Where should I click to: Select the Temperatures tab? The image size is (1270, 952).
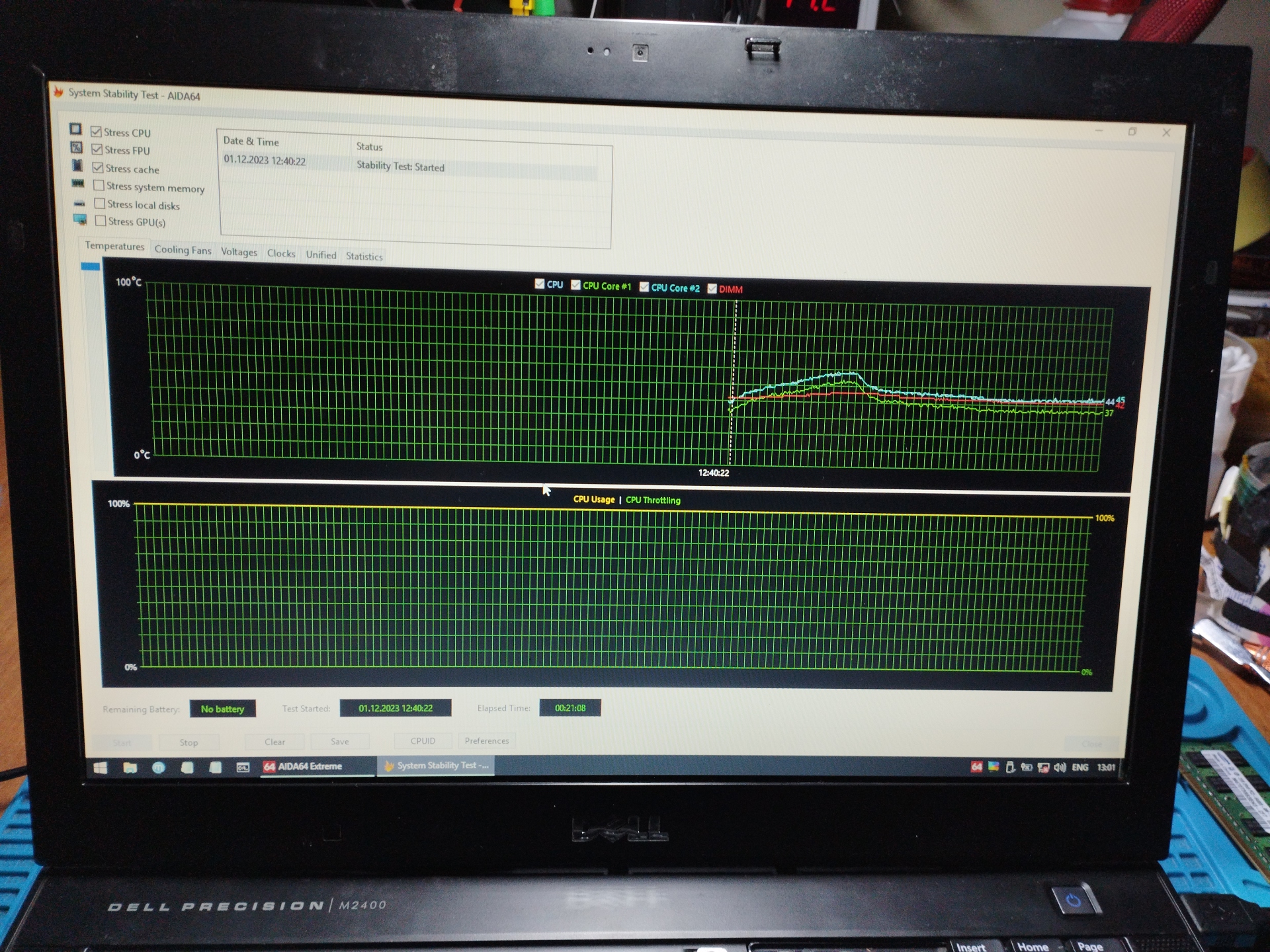pyautogui.click(x=114, y=246)
